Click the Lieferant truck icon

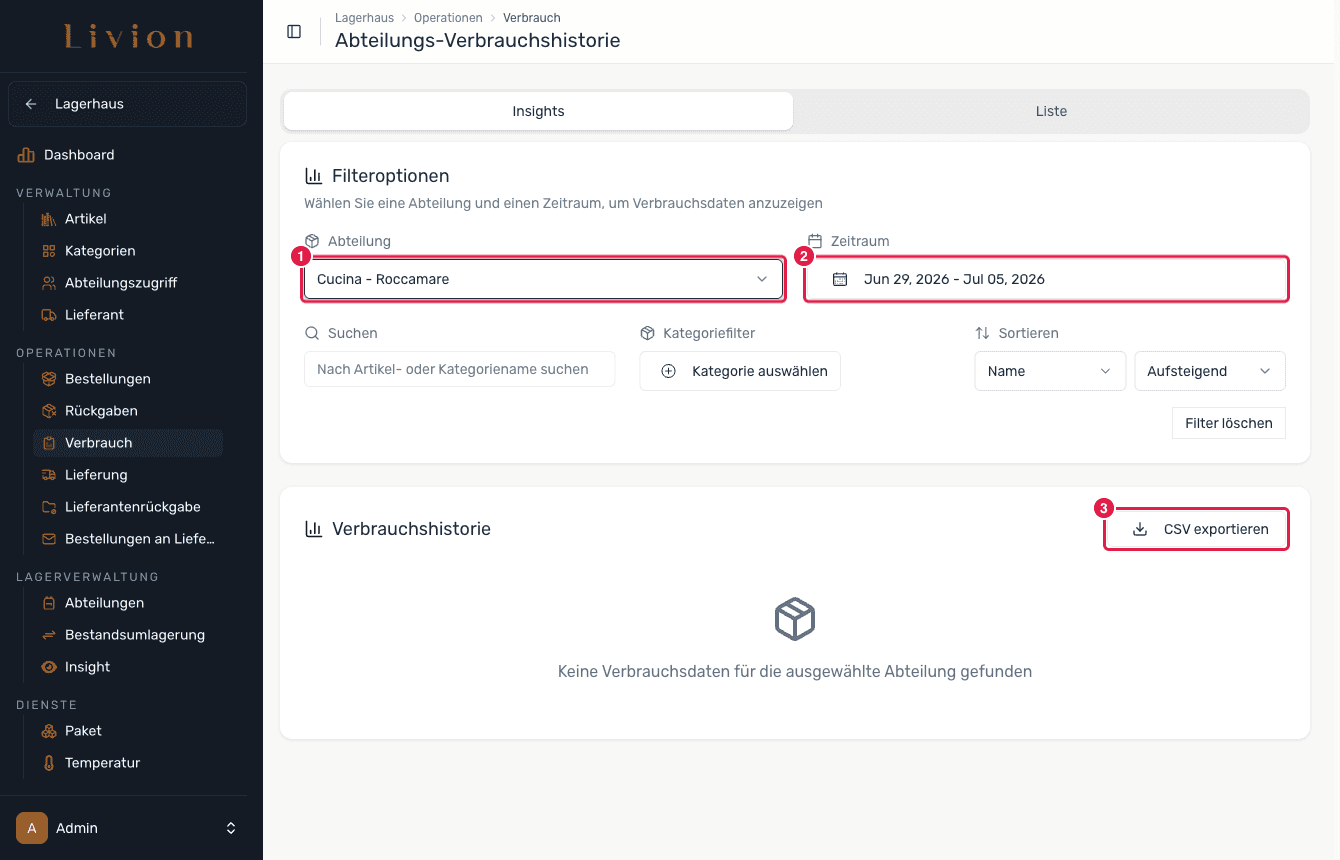point(48,315)
